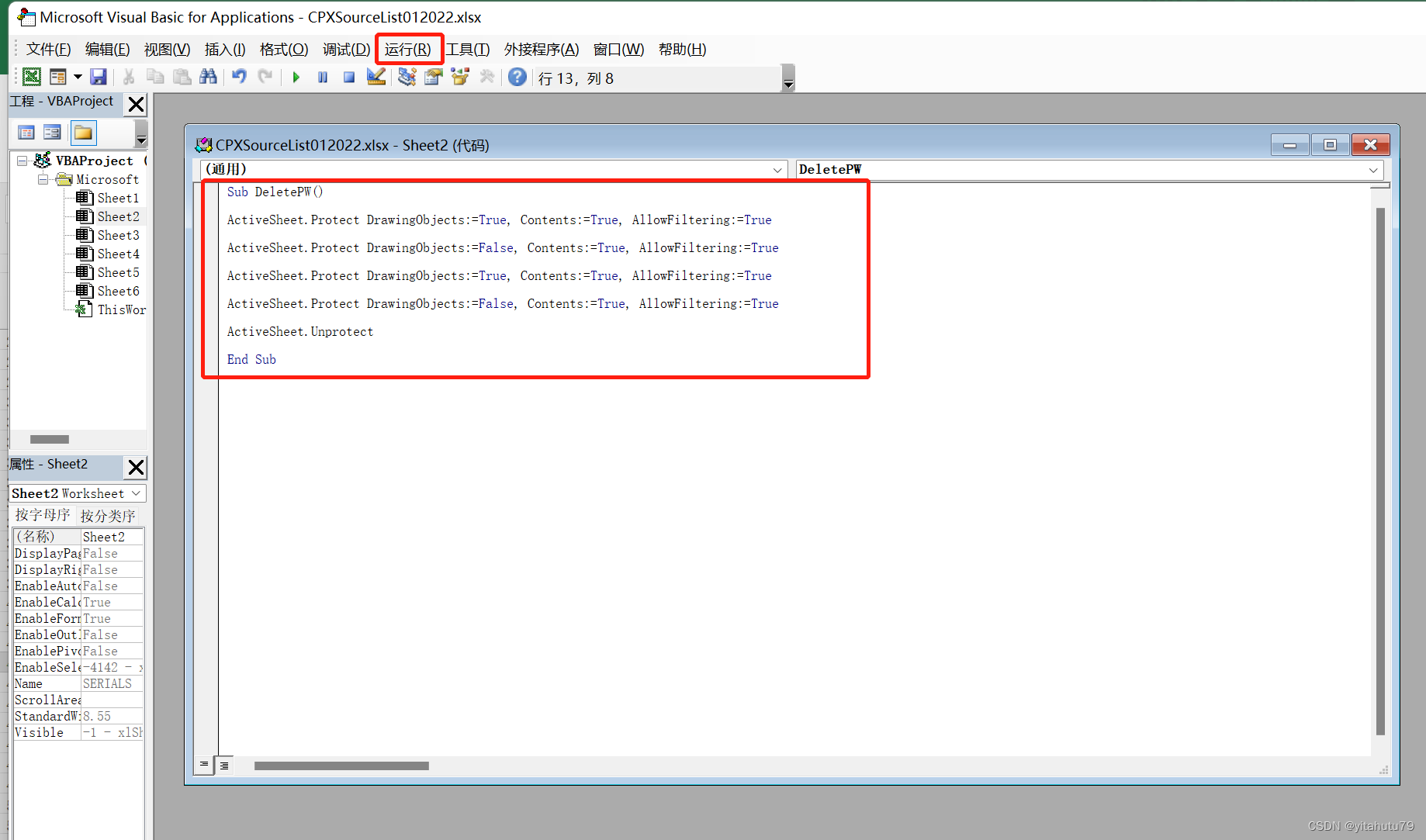Click the Redo arrow icon
1426x840 pixels.
tap(265, 77)
